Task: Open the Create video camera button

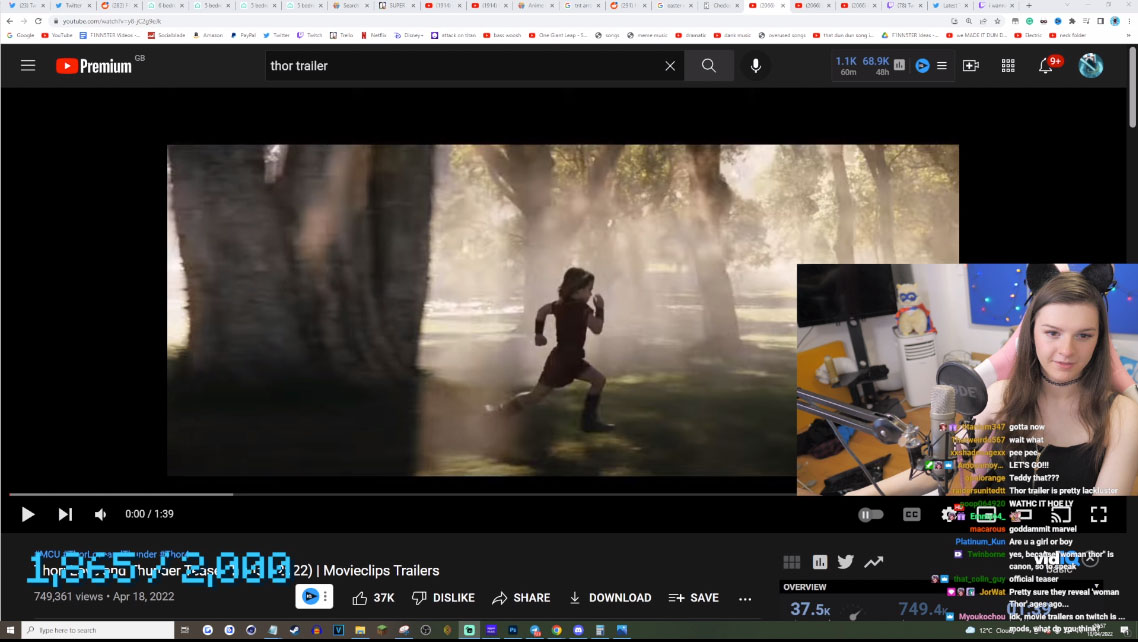Action: 970,66
